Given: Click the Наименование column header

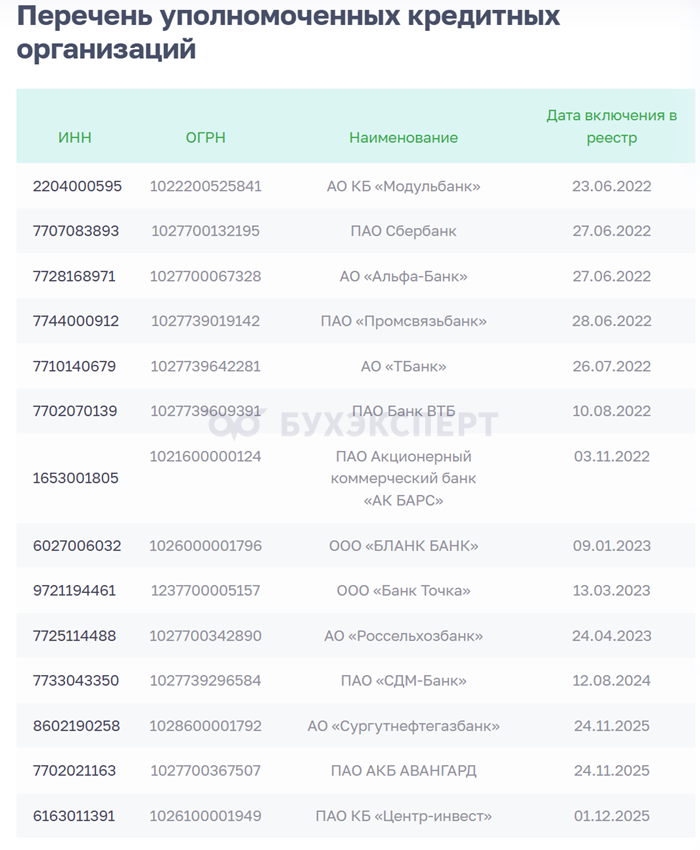Looking at the screenshot, I should click(x=403, y=137).
